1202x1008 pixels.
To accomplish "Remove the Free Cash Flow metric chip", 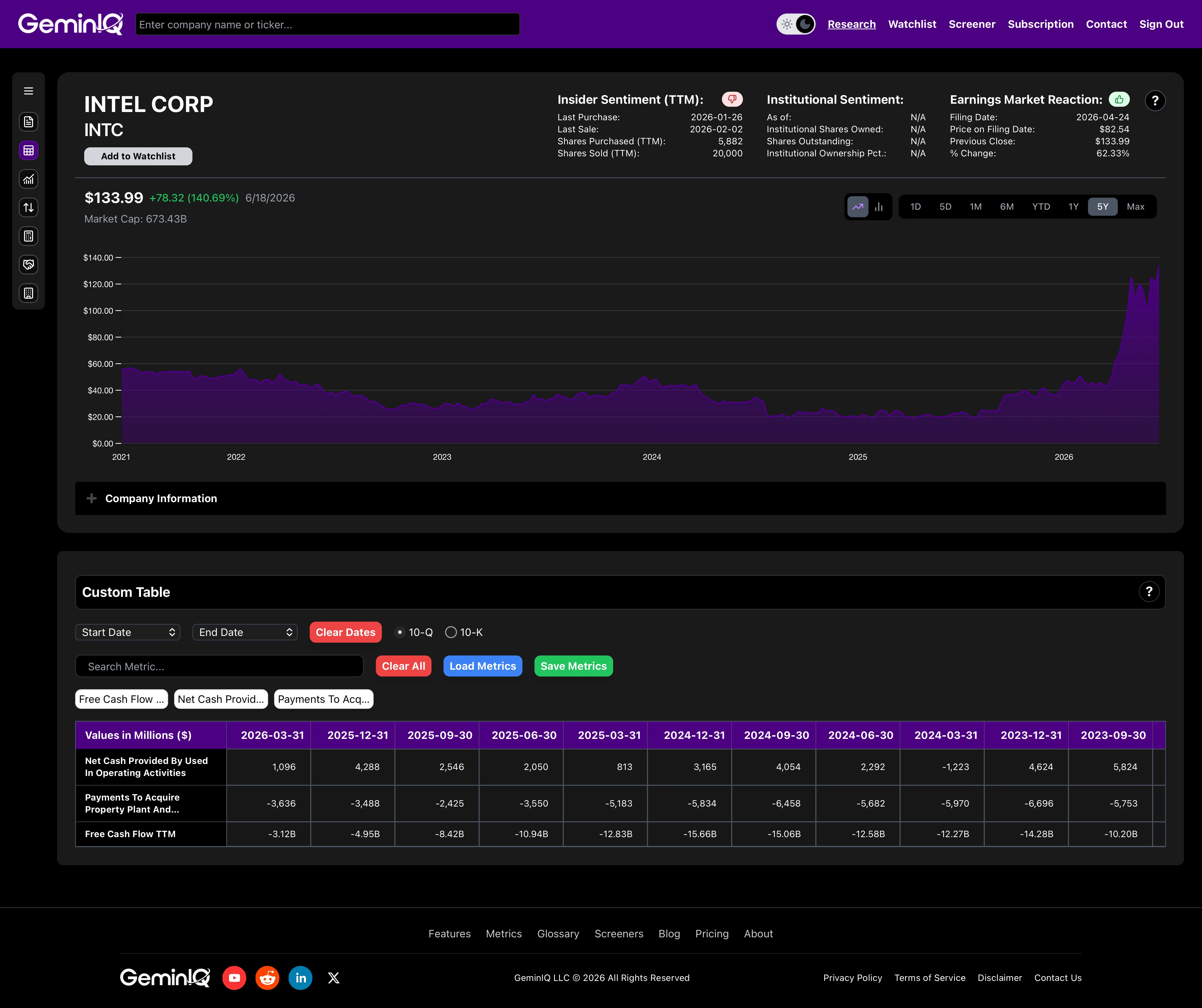I will (121, 699).
